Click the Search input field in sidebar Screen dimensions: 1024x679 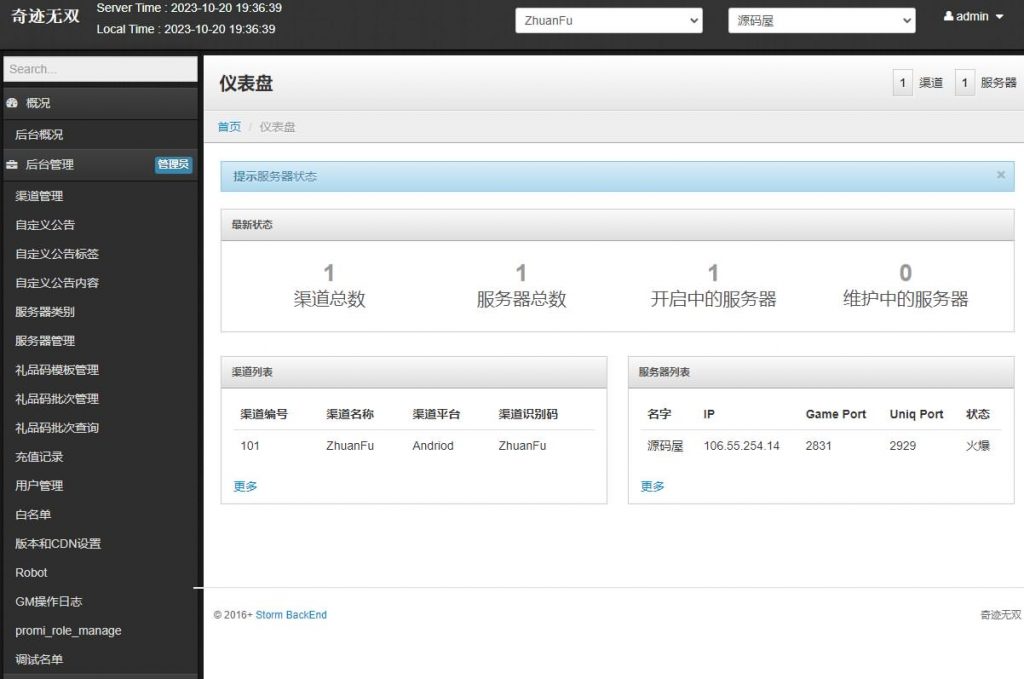(x=100, y=68)
